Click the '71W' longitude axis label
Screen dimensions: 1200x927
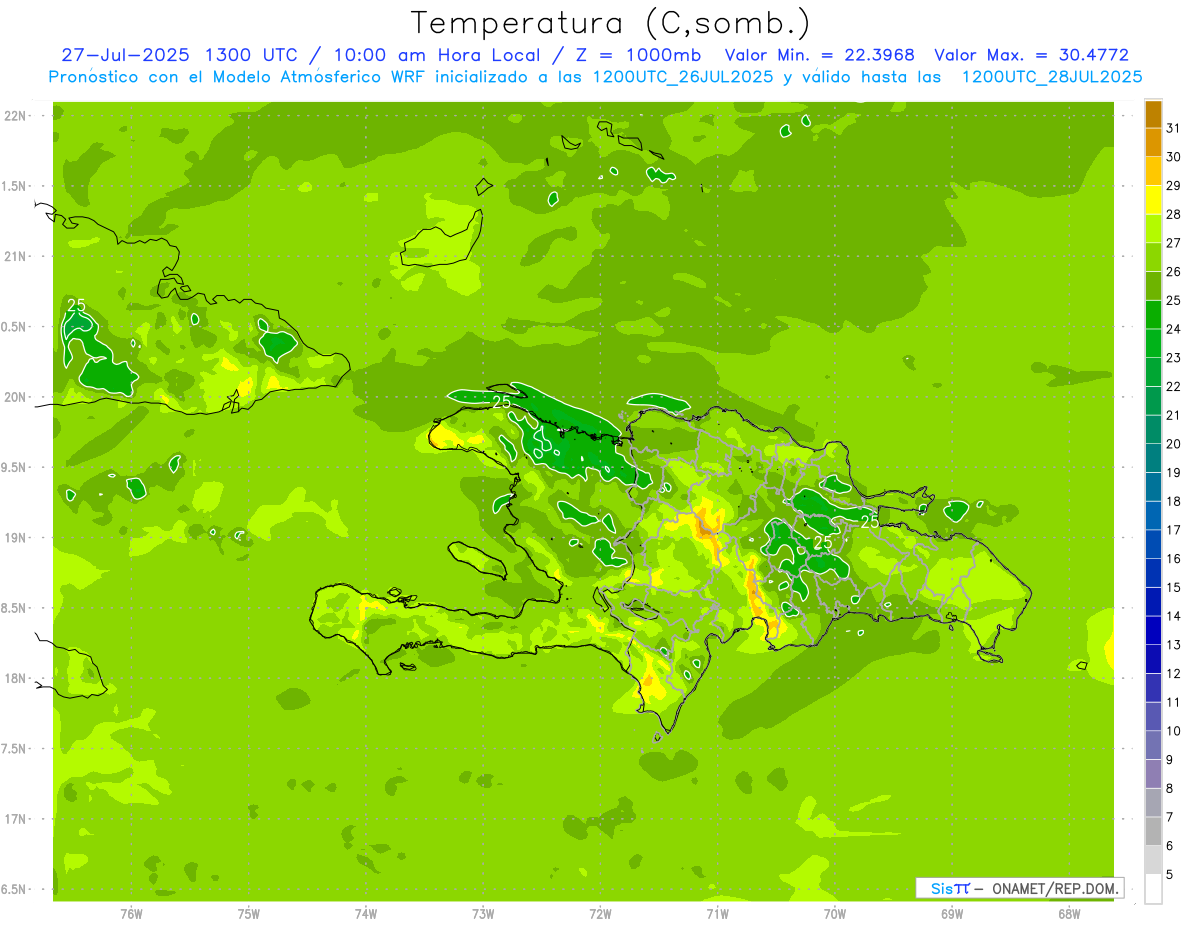pos(717,914)
